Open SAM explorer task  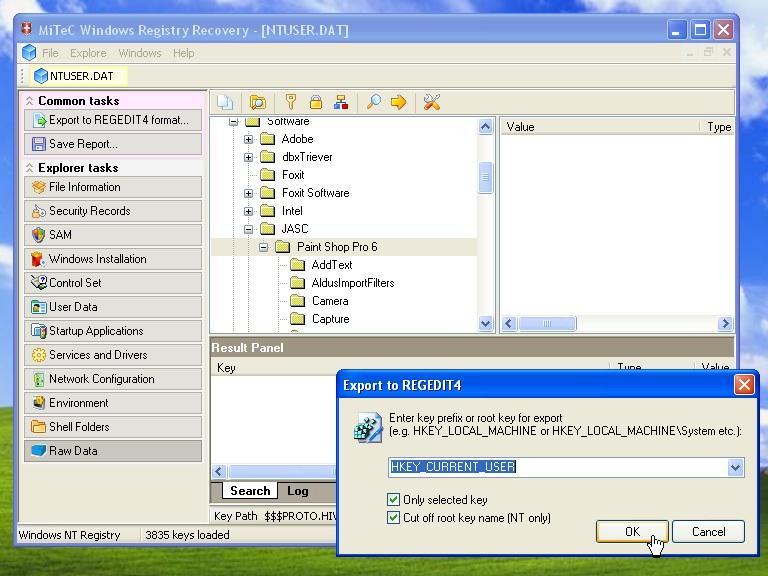(113, 235)
